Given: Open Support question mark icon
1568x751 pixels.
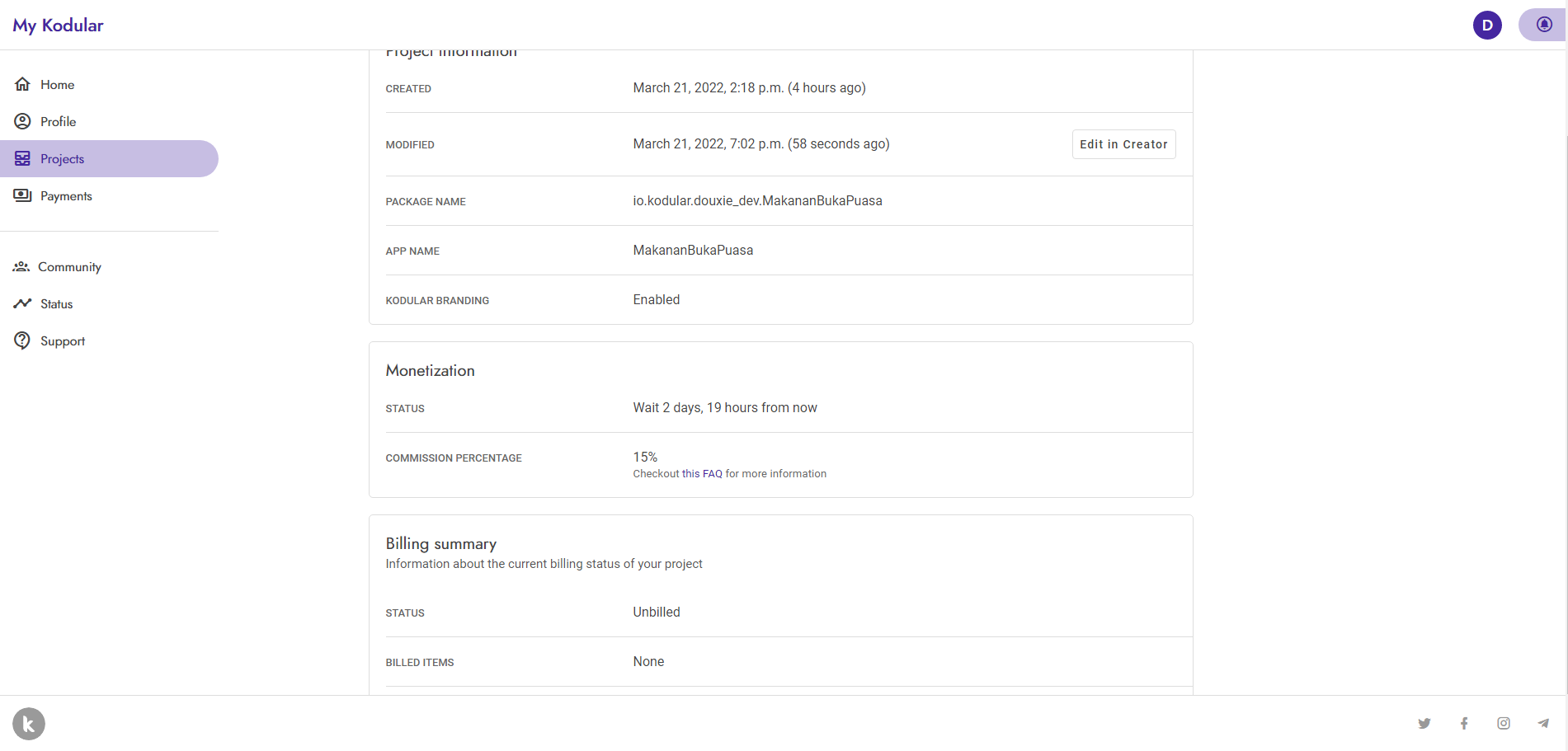Looking at the screenshot, I should tap(22, 340).
